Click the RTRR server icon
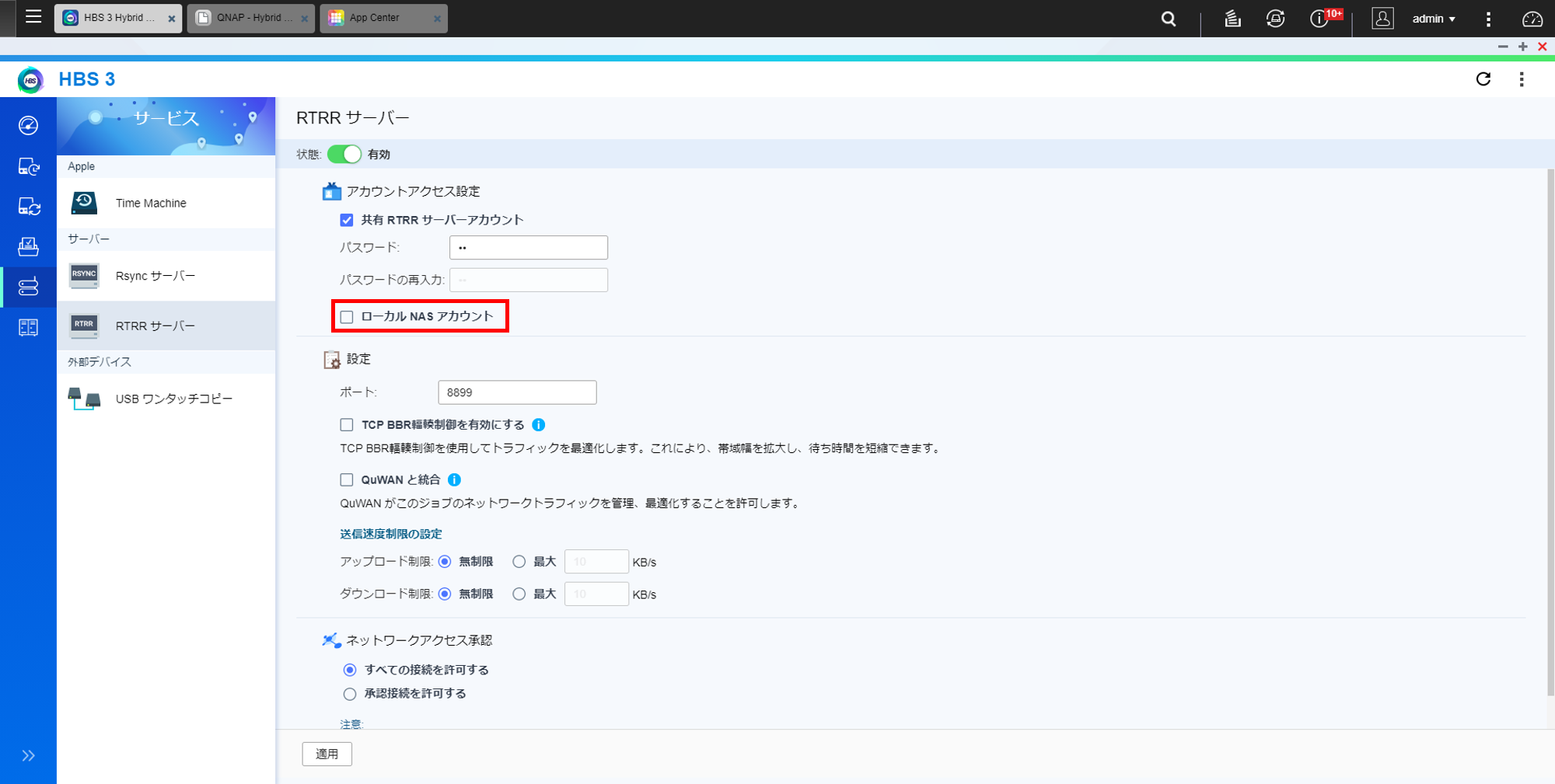Screen dimensions: 1555x784 (x=84, y=326)
